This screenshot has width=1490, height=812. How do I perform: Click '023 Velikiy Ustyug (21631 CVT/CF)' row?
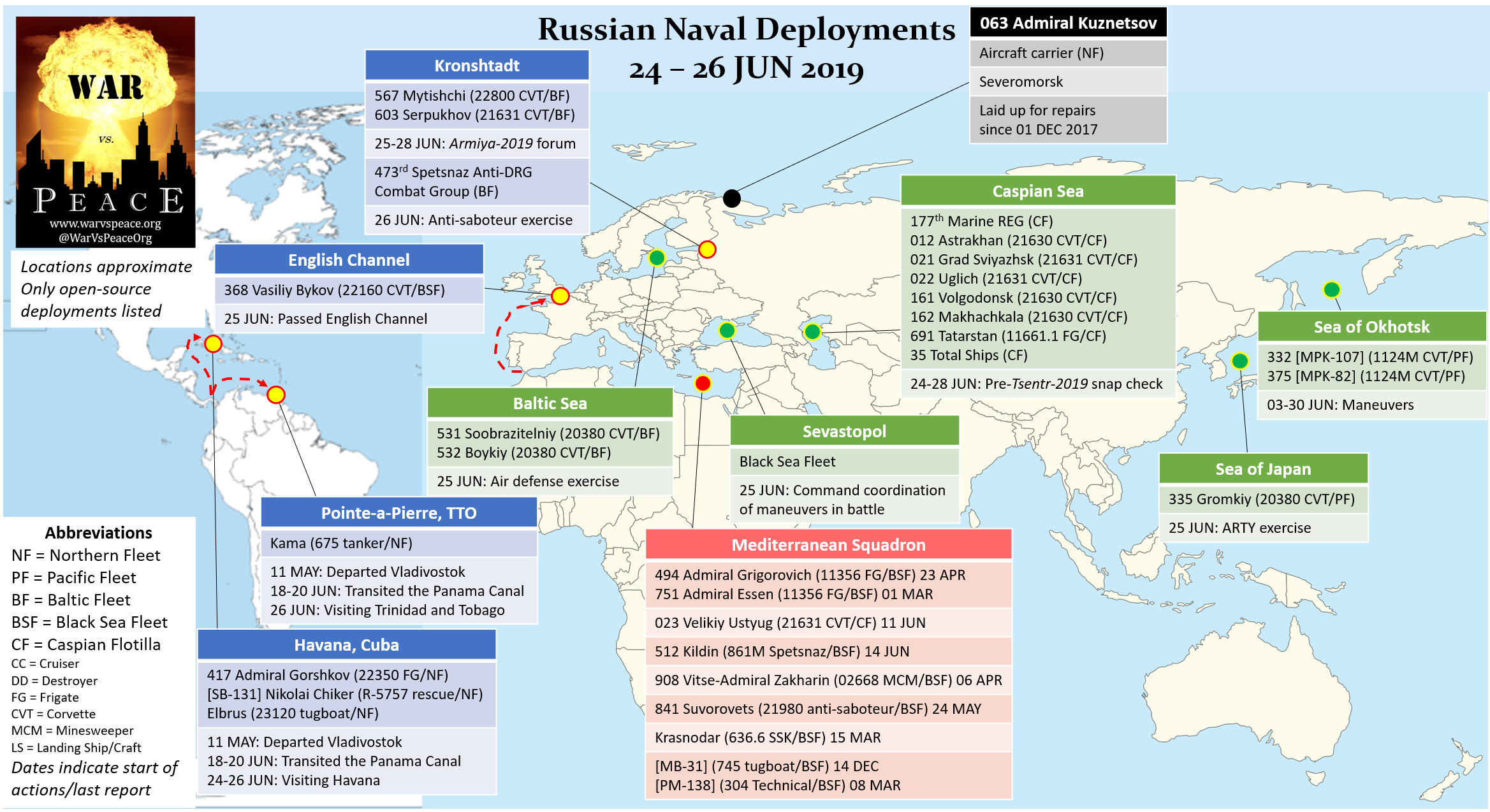[x=828, y=623]
